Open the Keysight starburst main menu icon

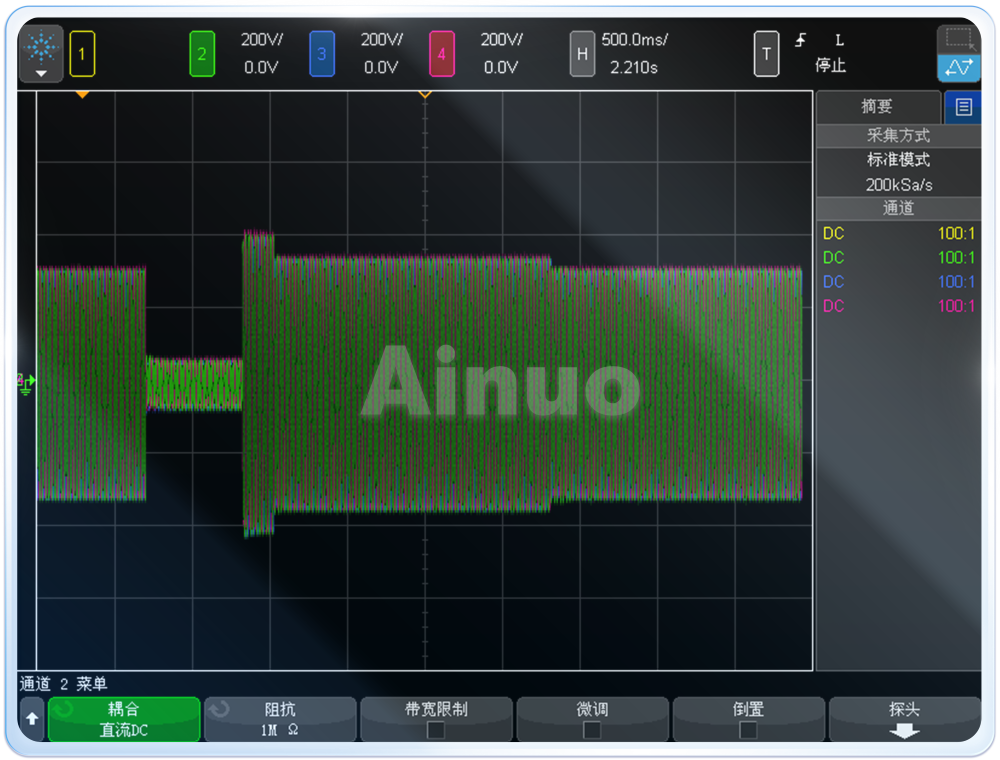coord(41,54)
